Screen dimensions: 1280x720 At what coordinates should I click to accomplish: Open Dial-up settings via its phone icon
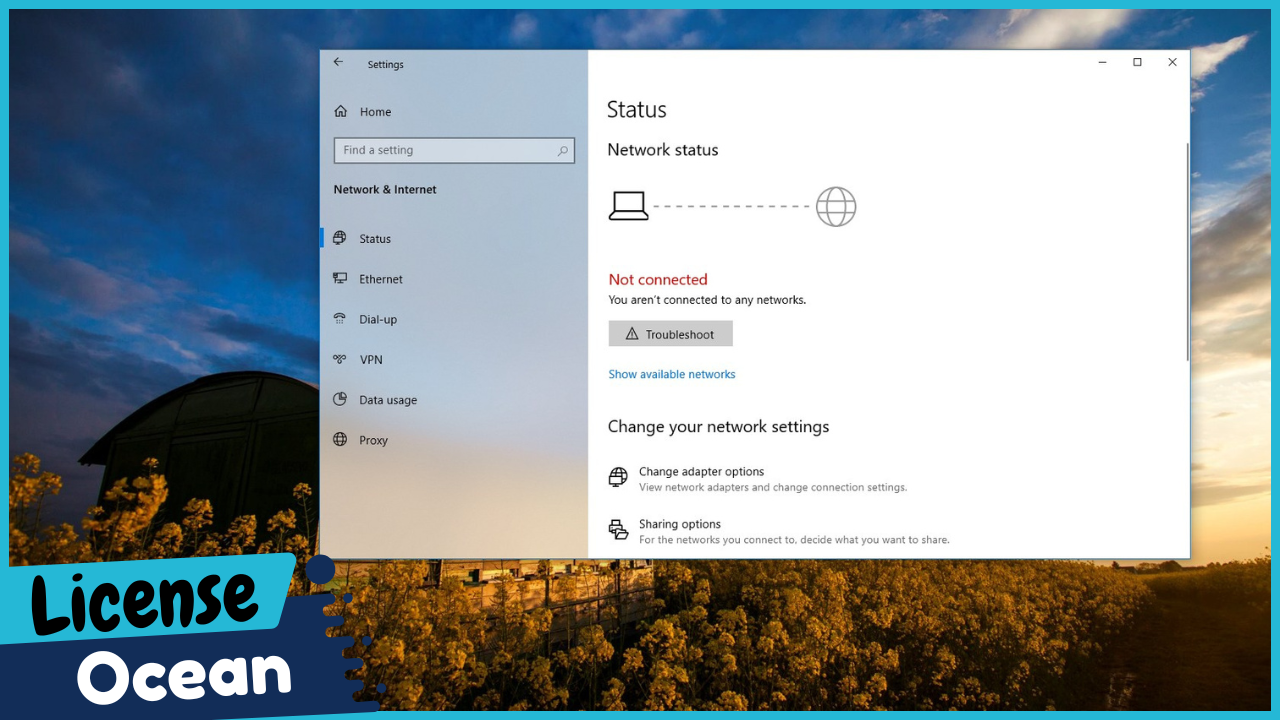click(x=340, y=319)
